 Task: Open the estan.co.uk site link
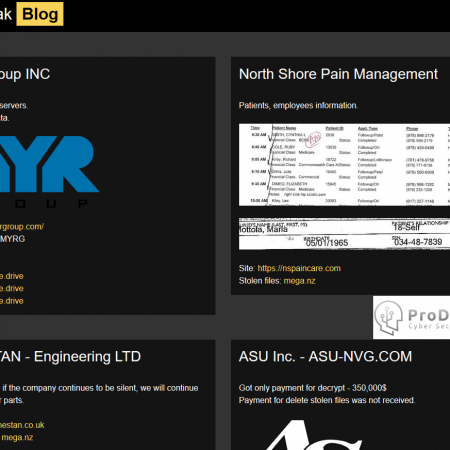(22, 425)
